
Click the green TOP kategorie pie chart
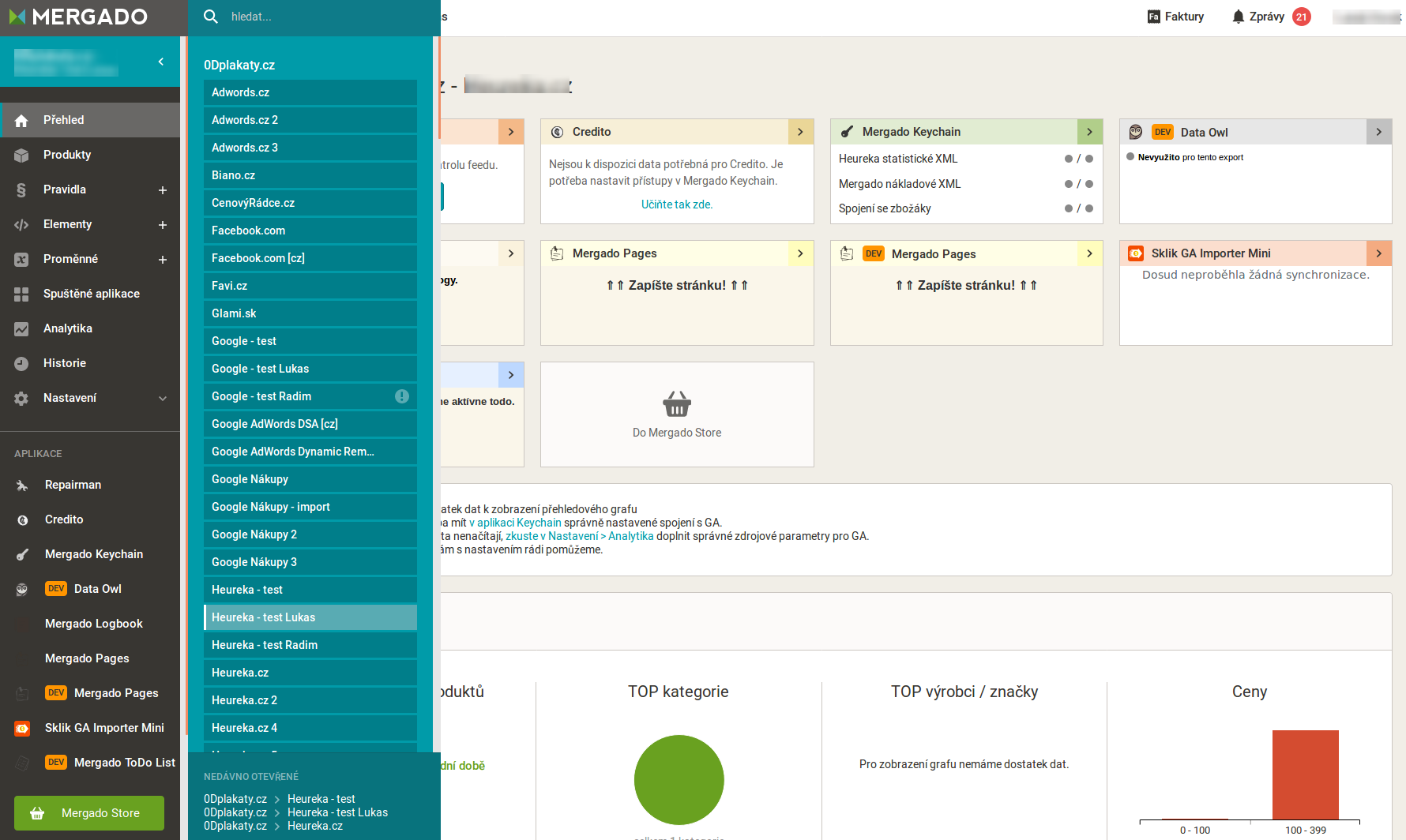pyautogui.click(x=679, y=780)
